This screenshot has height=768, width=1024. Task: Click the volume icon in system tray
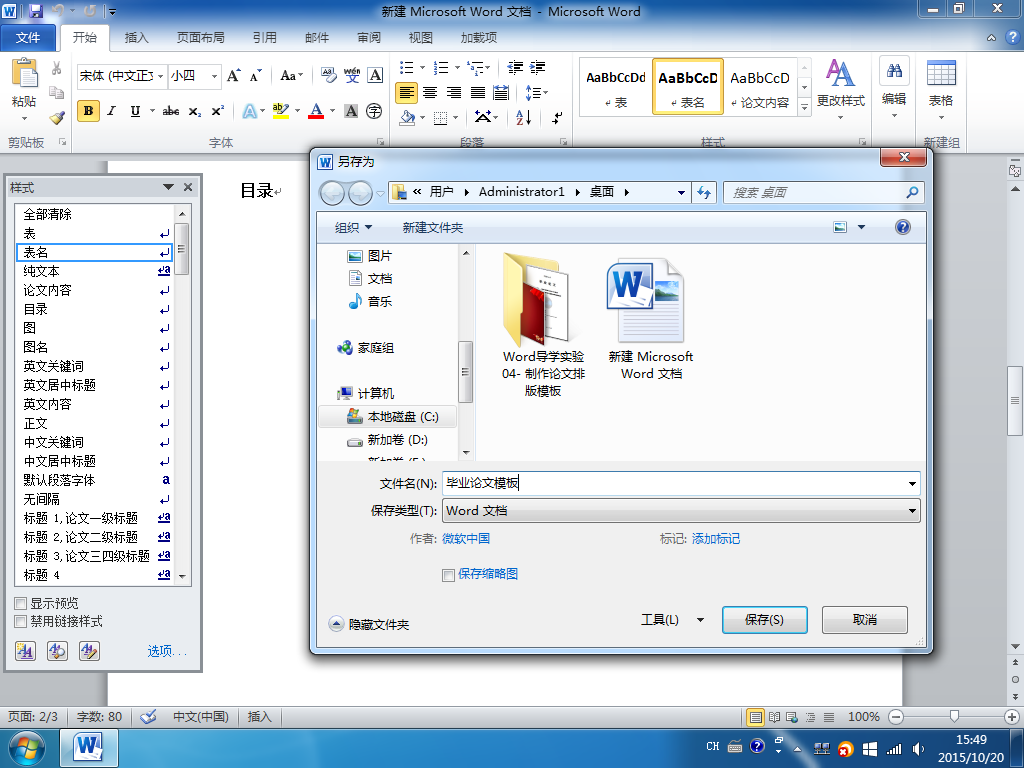(918, 749)
